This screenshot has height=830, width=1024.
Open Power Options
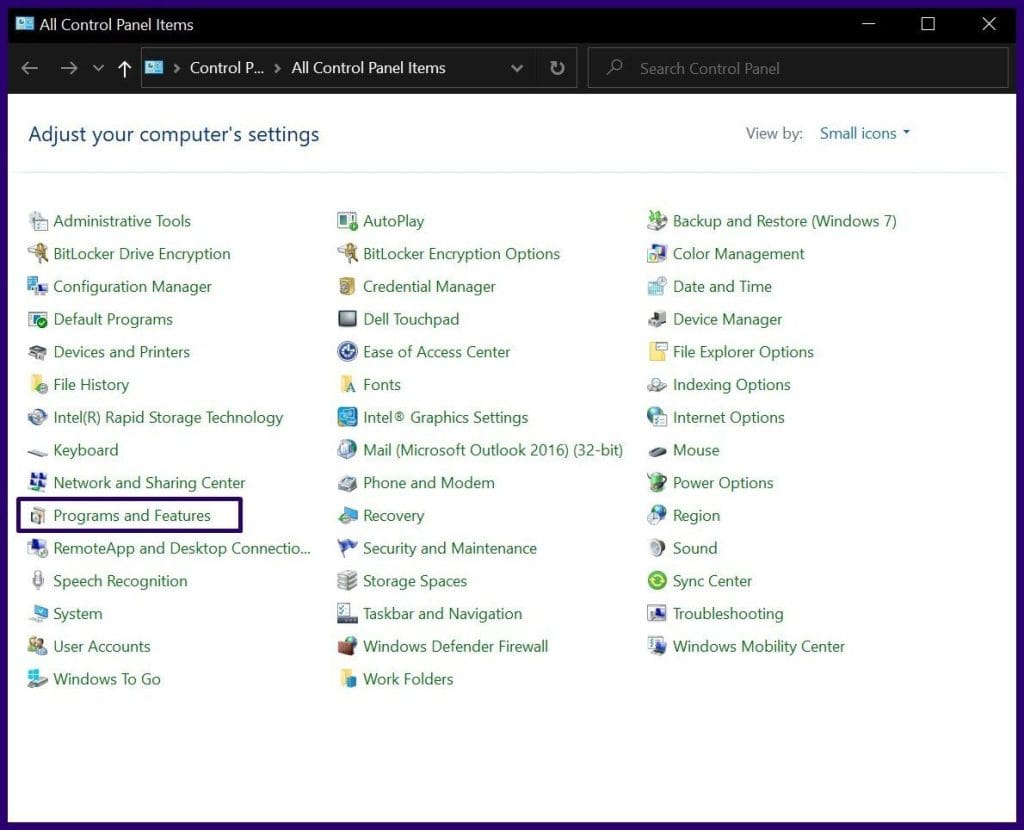723,482
